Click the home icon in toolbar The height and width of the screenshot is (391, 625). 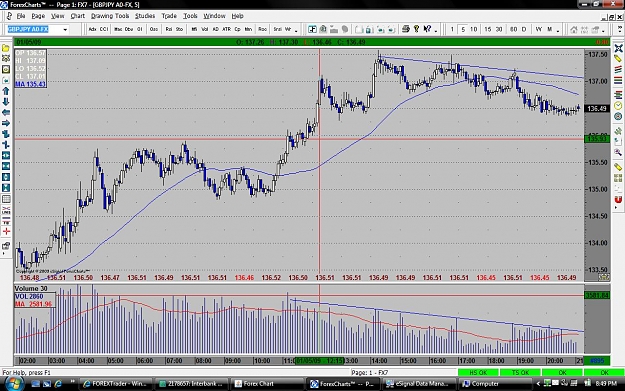point(574,29)
